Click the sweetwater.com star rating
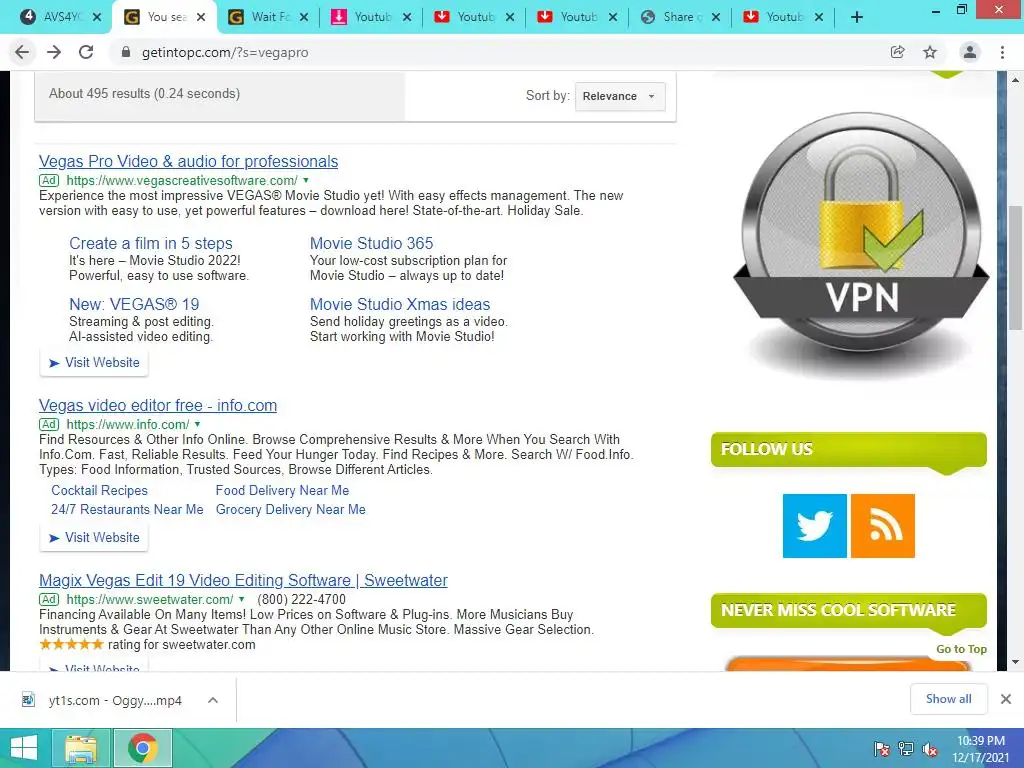Image resolution: width=1024 pixels, height=768 pixels. pyautogui.click(x=71, y=645)
